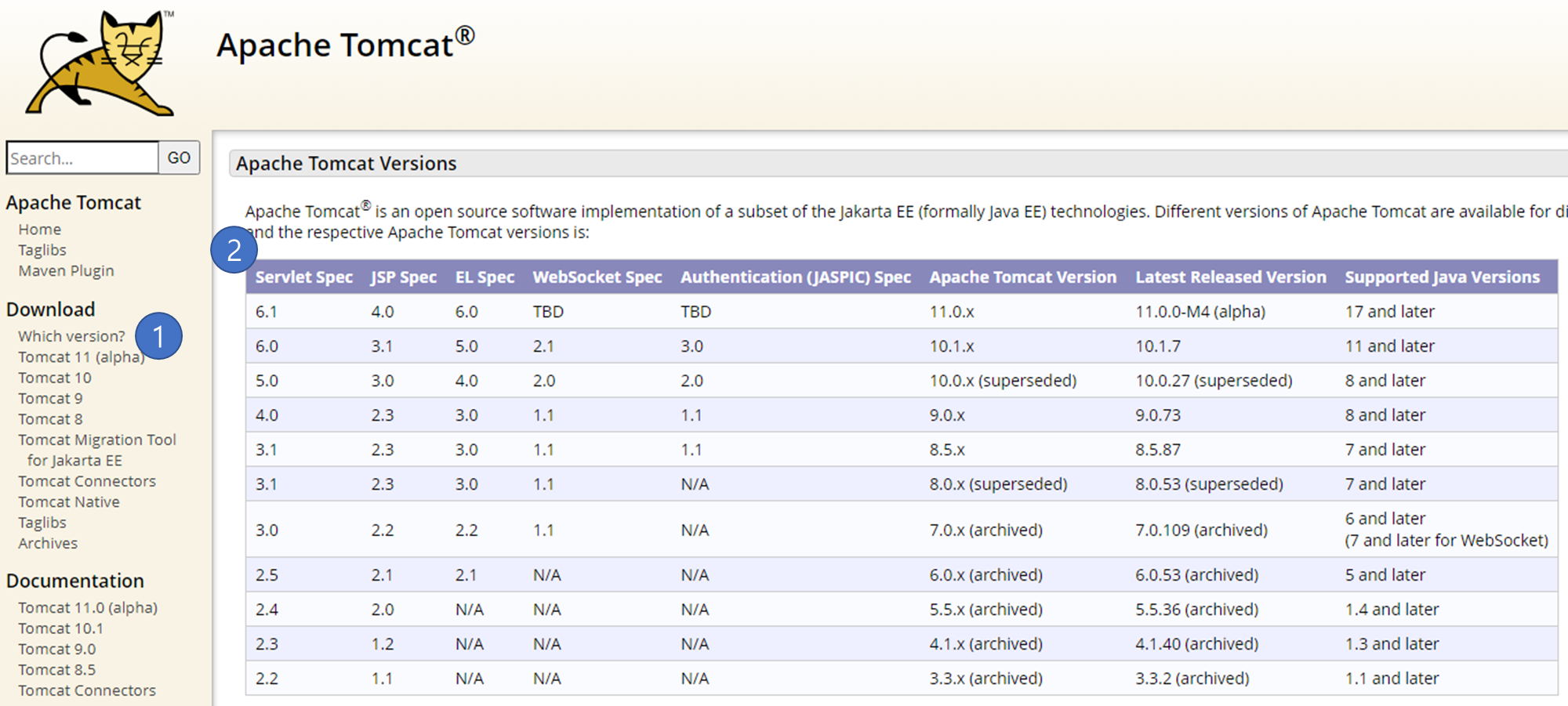The height and width of the screenshot is (706, 1568).
Task: Select '(7 and later for WebSocket)' text
Action: (1446, 540)
